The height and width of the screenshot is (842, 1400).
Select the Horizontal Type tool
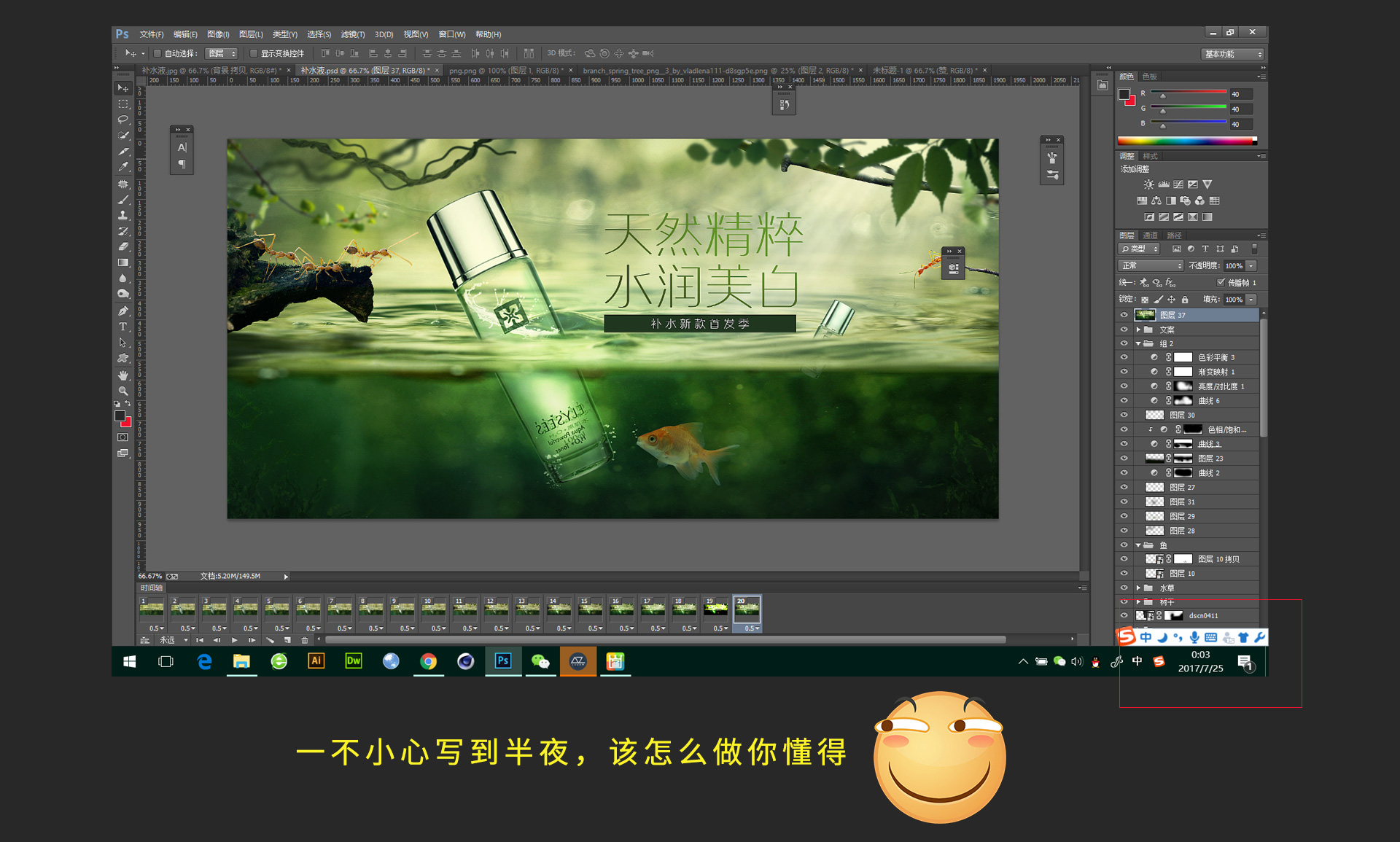(122, 327)
